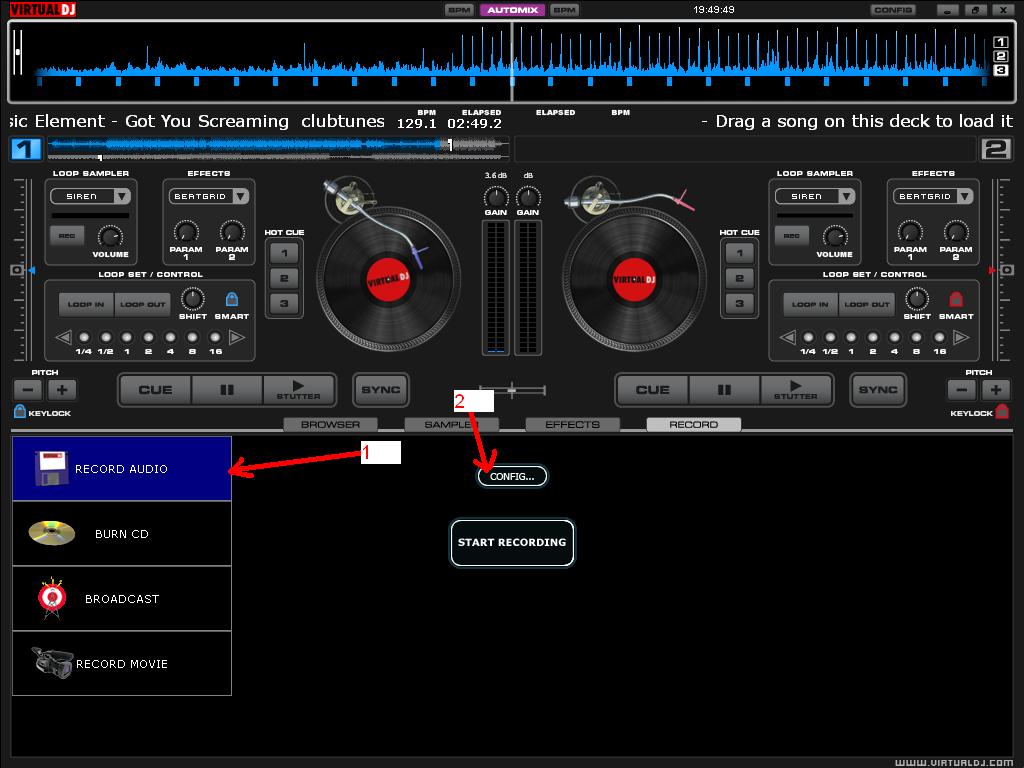Toggle right loop sampler REC button

pos(792,236)
